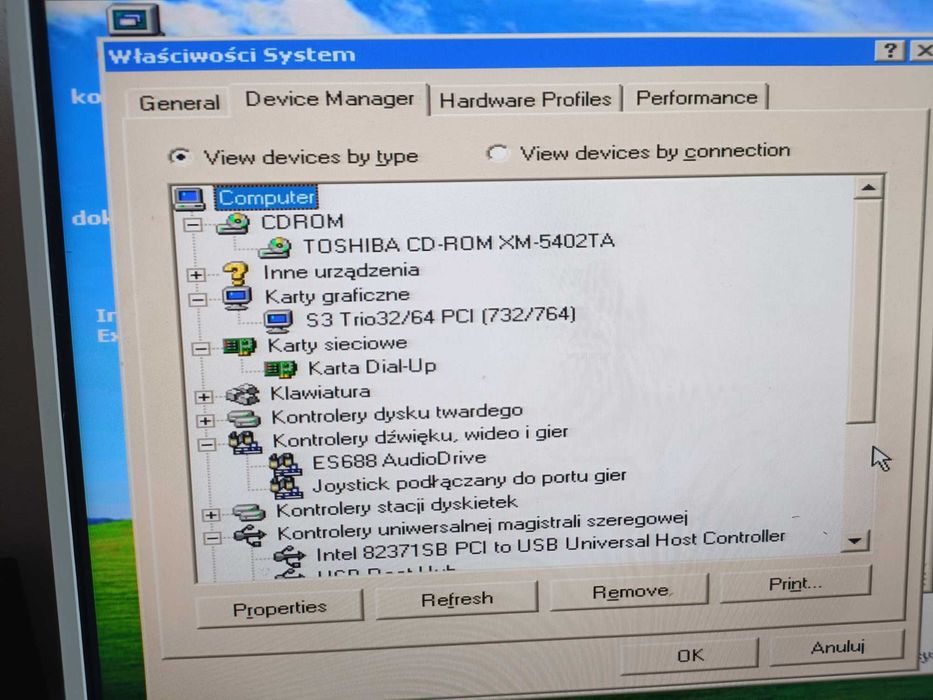Viewport: 933px width, 700px height.
Task: Select the 'Kontrolery dysku twardego' label
Action: point(397,414)
